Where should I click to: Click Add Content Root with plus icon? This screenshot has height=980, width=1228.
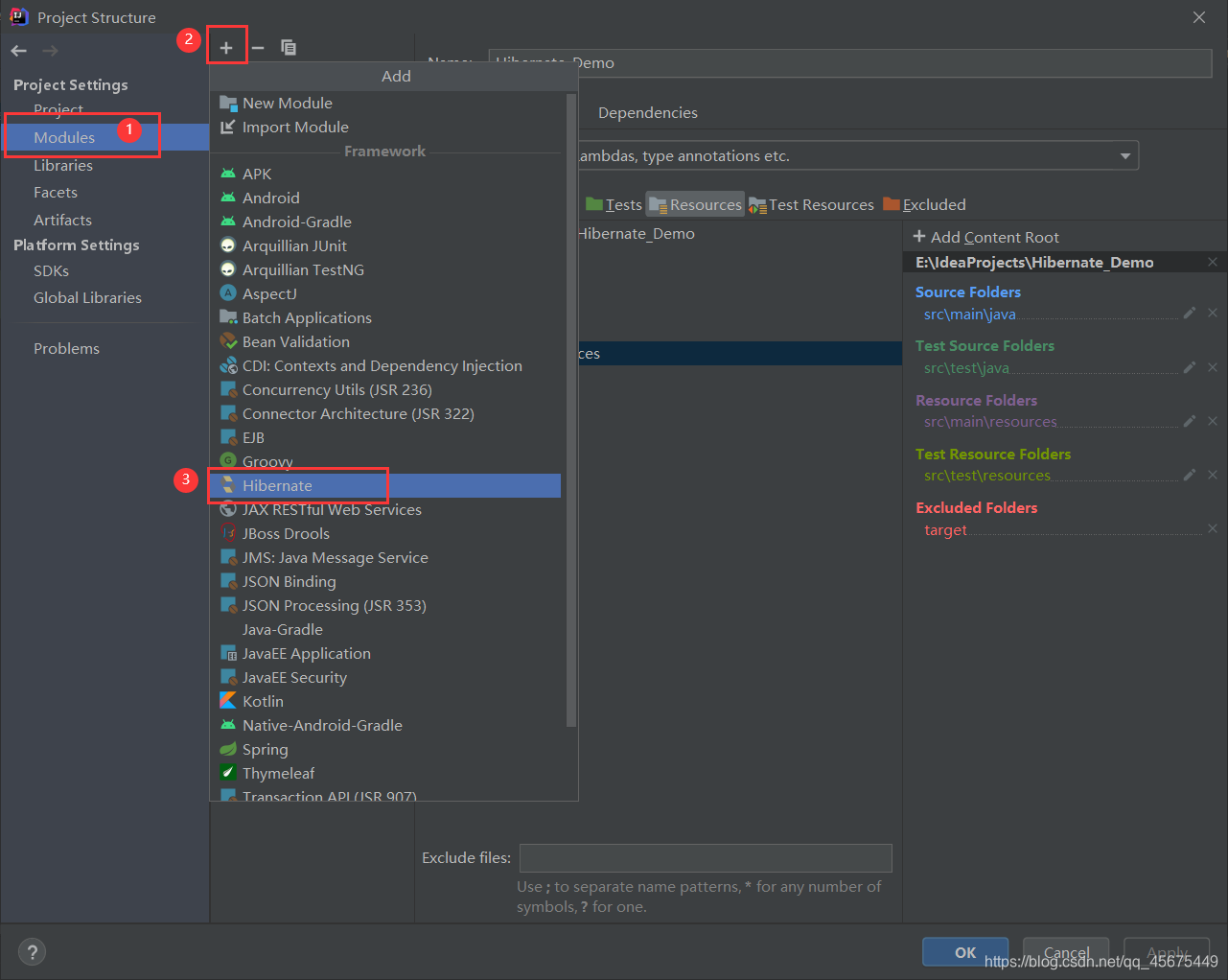(985, 237)
